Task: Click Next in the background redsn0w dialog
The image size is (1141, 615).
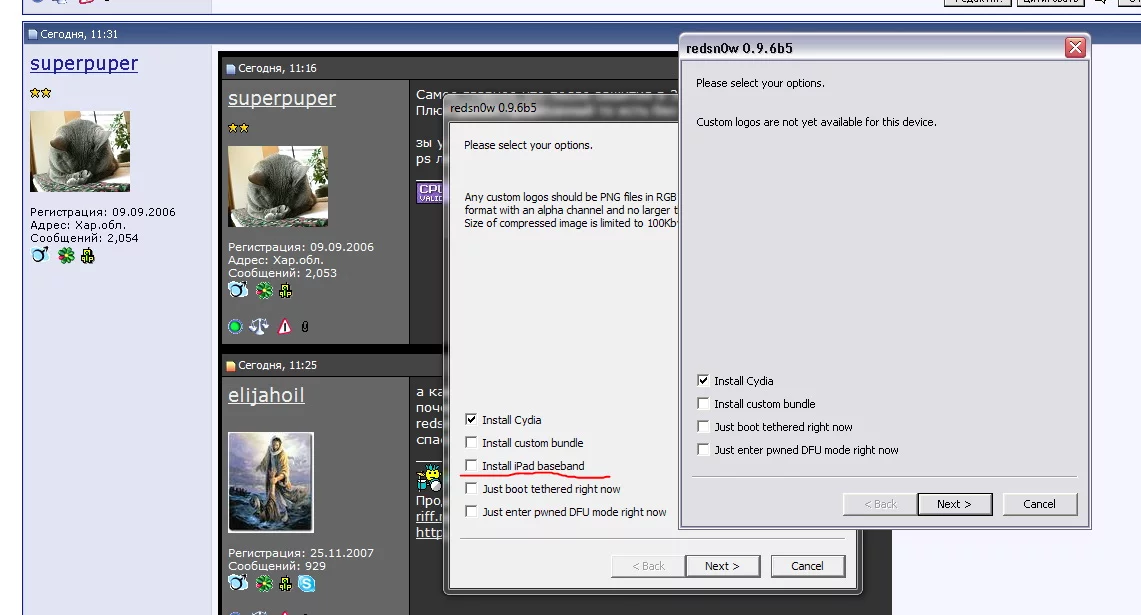Action: click(722, 566)
